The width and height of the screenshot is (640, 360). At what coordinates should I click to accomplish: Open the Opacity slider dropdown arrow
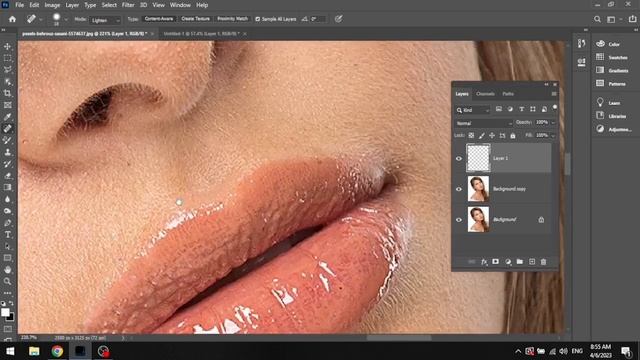553,122
